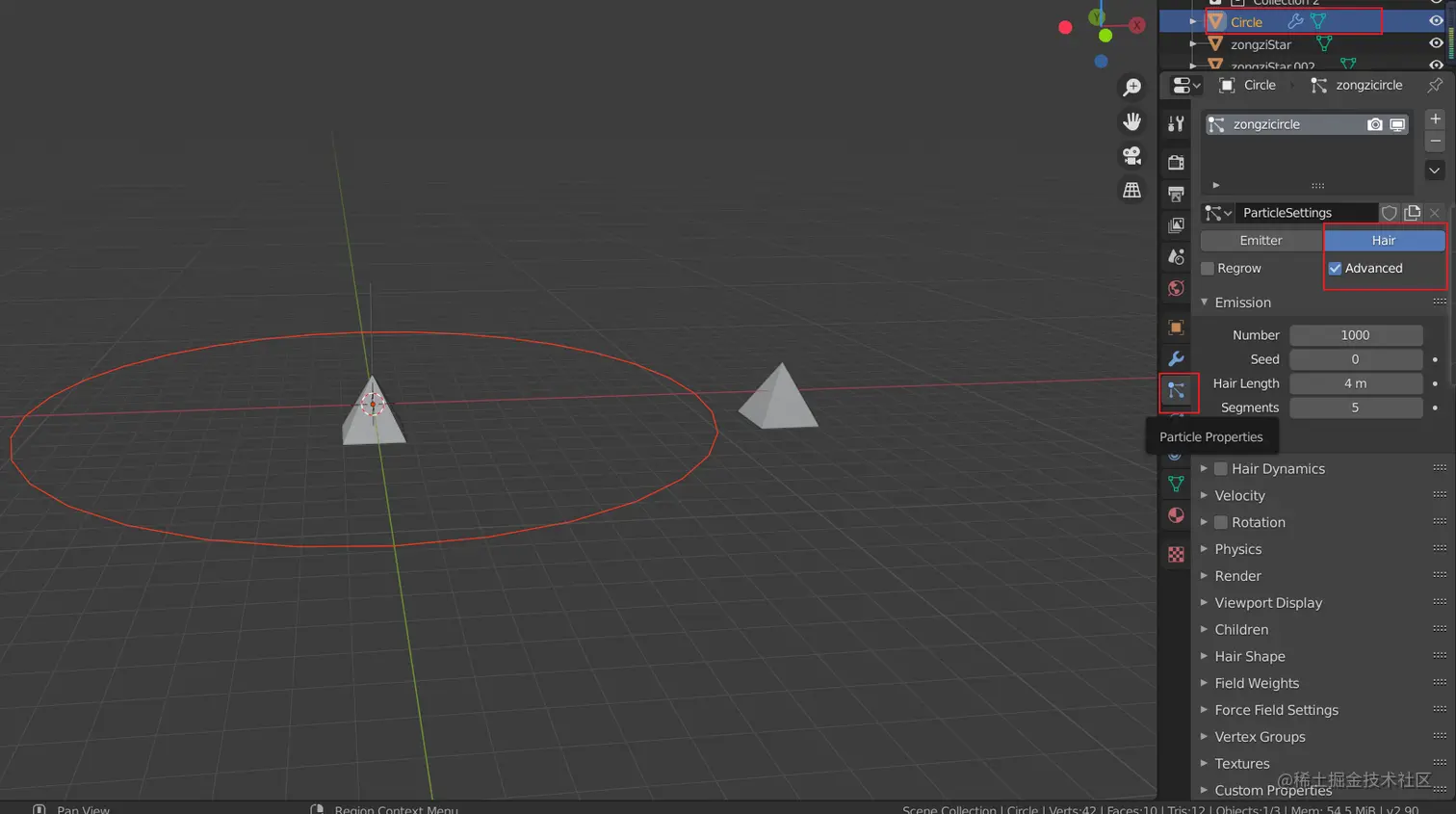The height and width of the screenshot is (814, 1456).
Task: Click the mesh data icon on zongziStar row
Action: point(1324,44)
